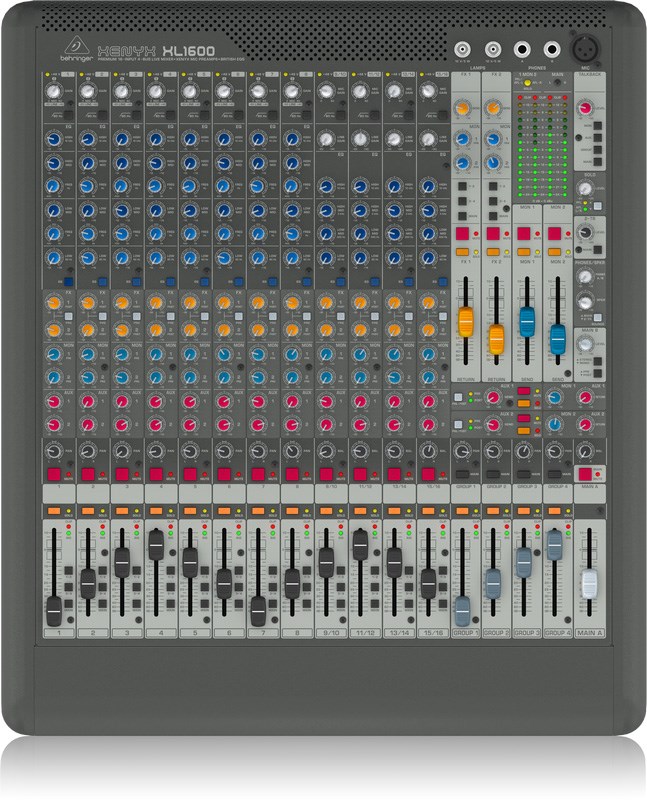The height and width of the screenshot is (800, 647).
Task: Mute channel 5
Action: click(190, 474)
